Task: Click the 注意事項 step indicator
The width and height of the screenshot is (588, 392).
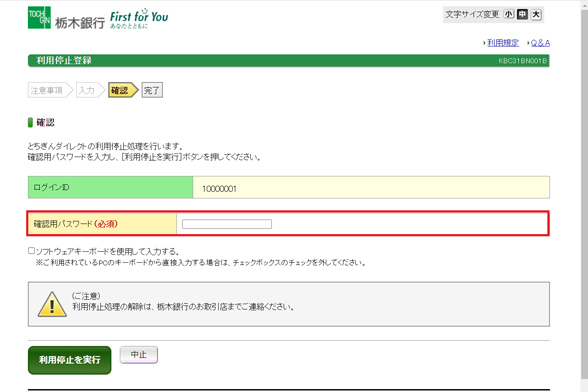Action: point(50,90)
